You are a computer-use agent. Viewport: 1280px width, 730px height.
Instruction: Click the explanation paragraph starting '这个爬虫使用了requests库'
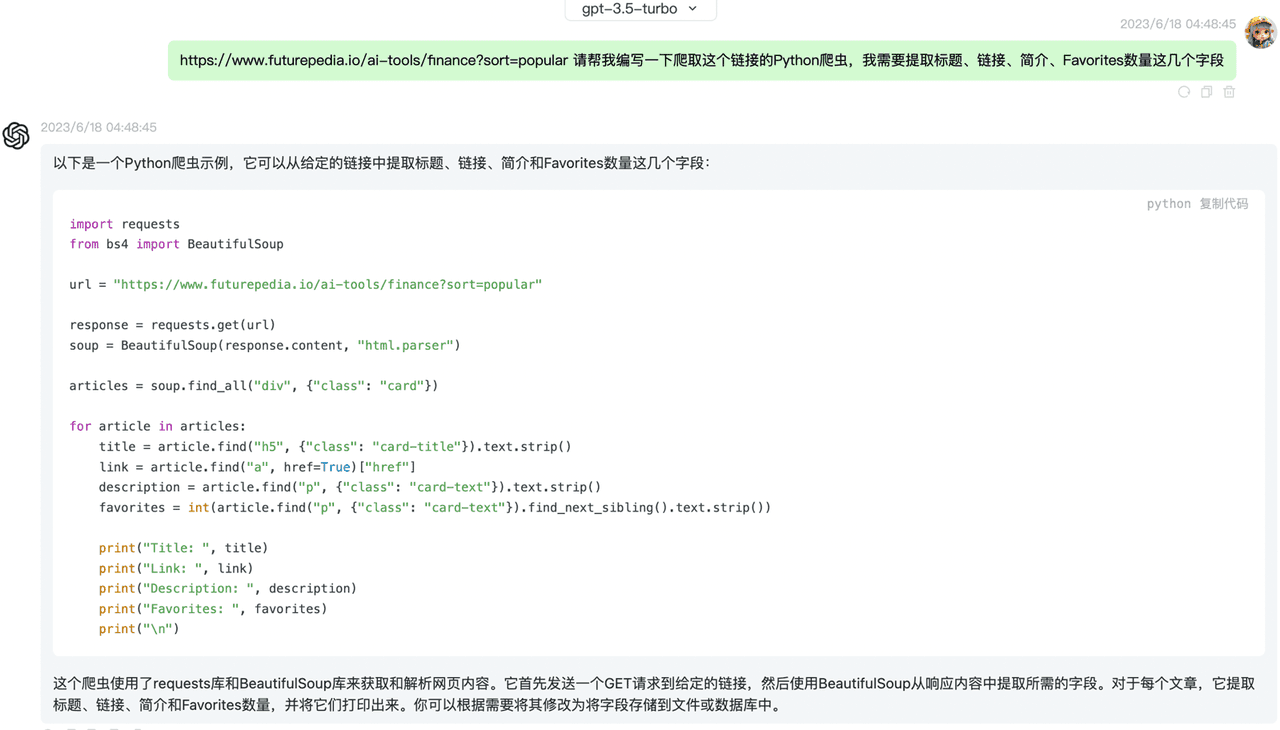[x=654, y=694]
